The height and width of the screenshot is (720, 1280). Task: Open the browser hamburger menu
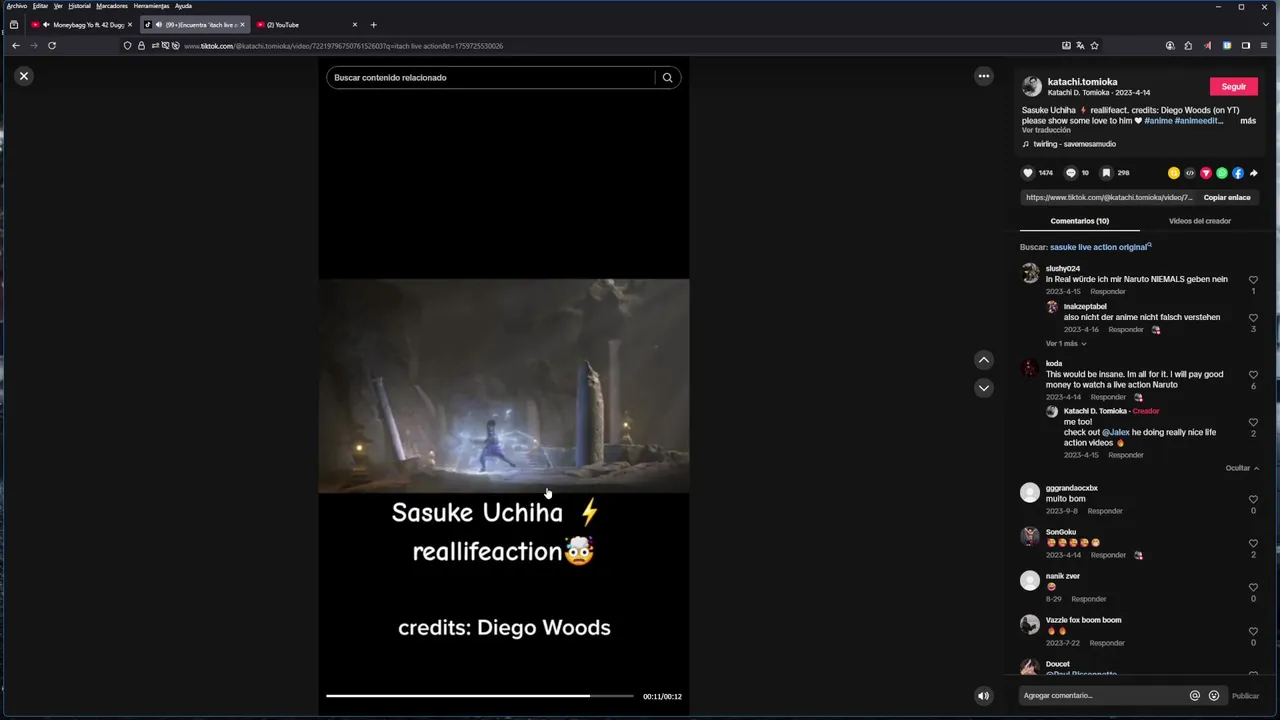click(1264, 46)
